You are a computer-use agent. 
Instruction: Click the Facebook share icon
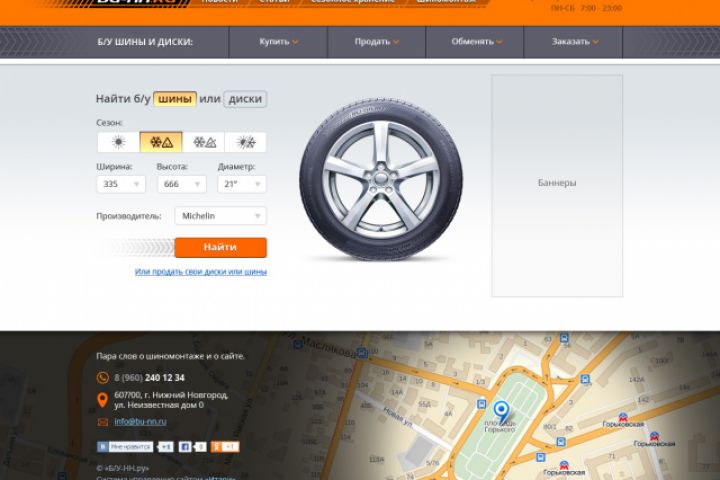185,446
